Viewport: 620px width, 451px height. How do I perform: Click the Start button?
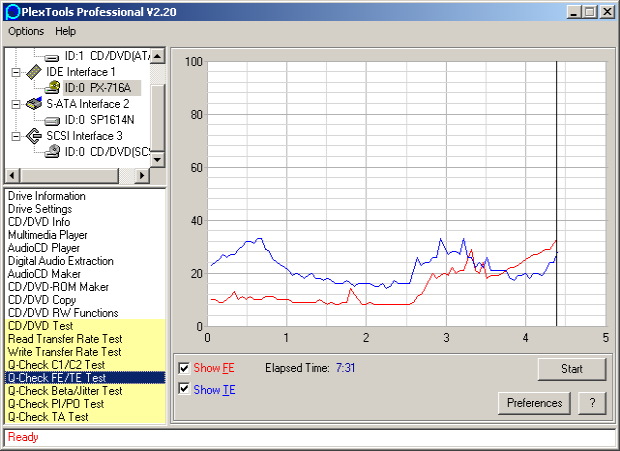[x=572, y=369]
